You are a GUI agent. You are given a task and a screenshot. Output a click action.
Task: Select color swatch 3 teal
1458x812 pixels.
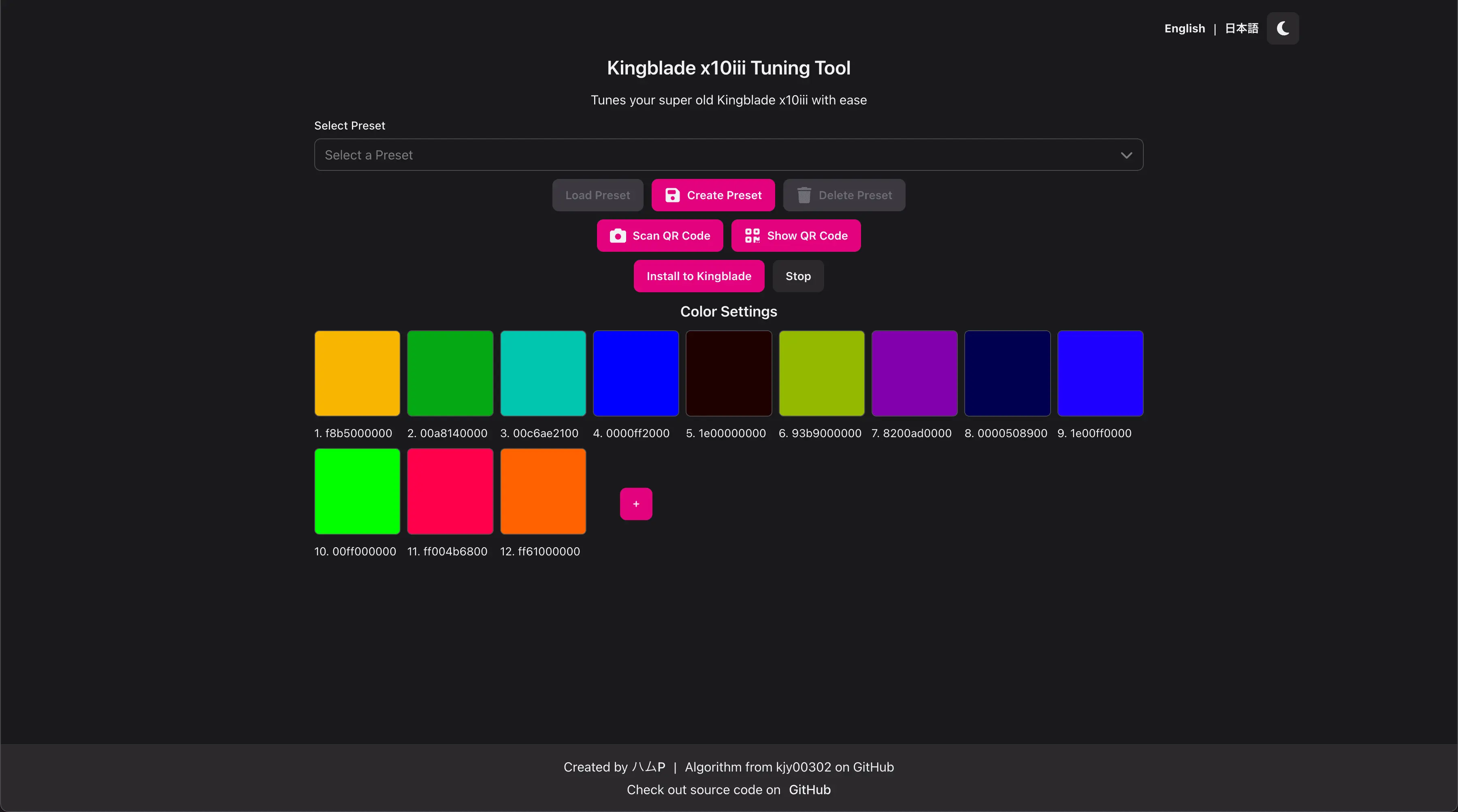point(543,374)
